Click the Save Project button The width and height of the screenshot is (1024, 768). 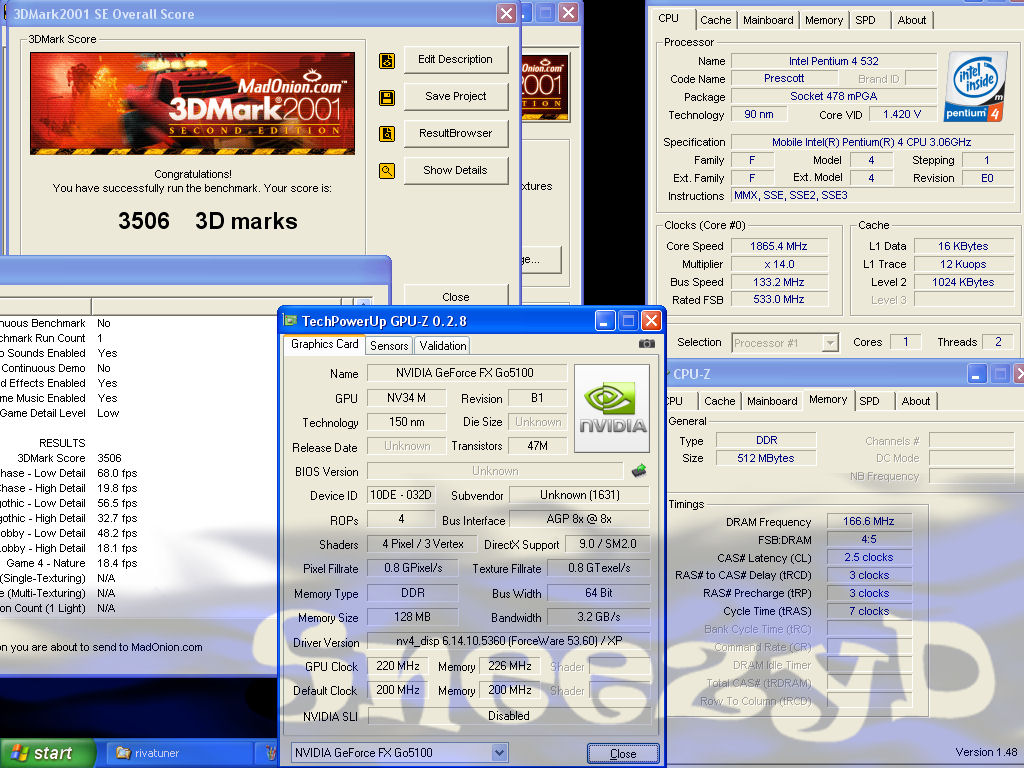tap(456, 96)
